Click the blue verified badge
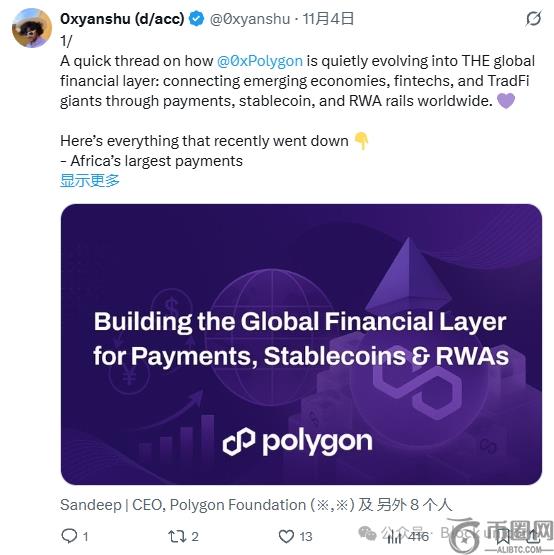The width and height of the screenshot is (554, 555). [x=196, y=18]
